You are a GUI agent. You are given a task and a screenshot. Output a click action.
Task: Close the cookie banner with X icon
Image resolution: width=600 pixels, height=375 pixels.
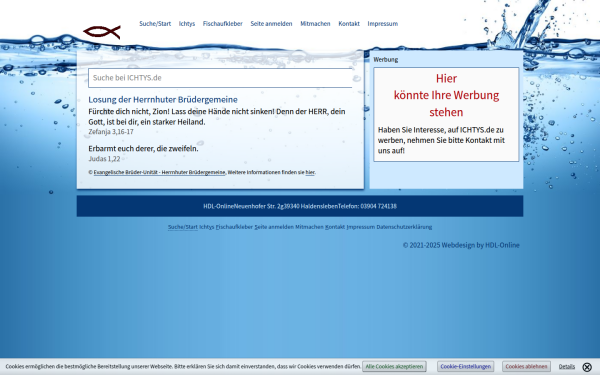point(587,367)
